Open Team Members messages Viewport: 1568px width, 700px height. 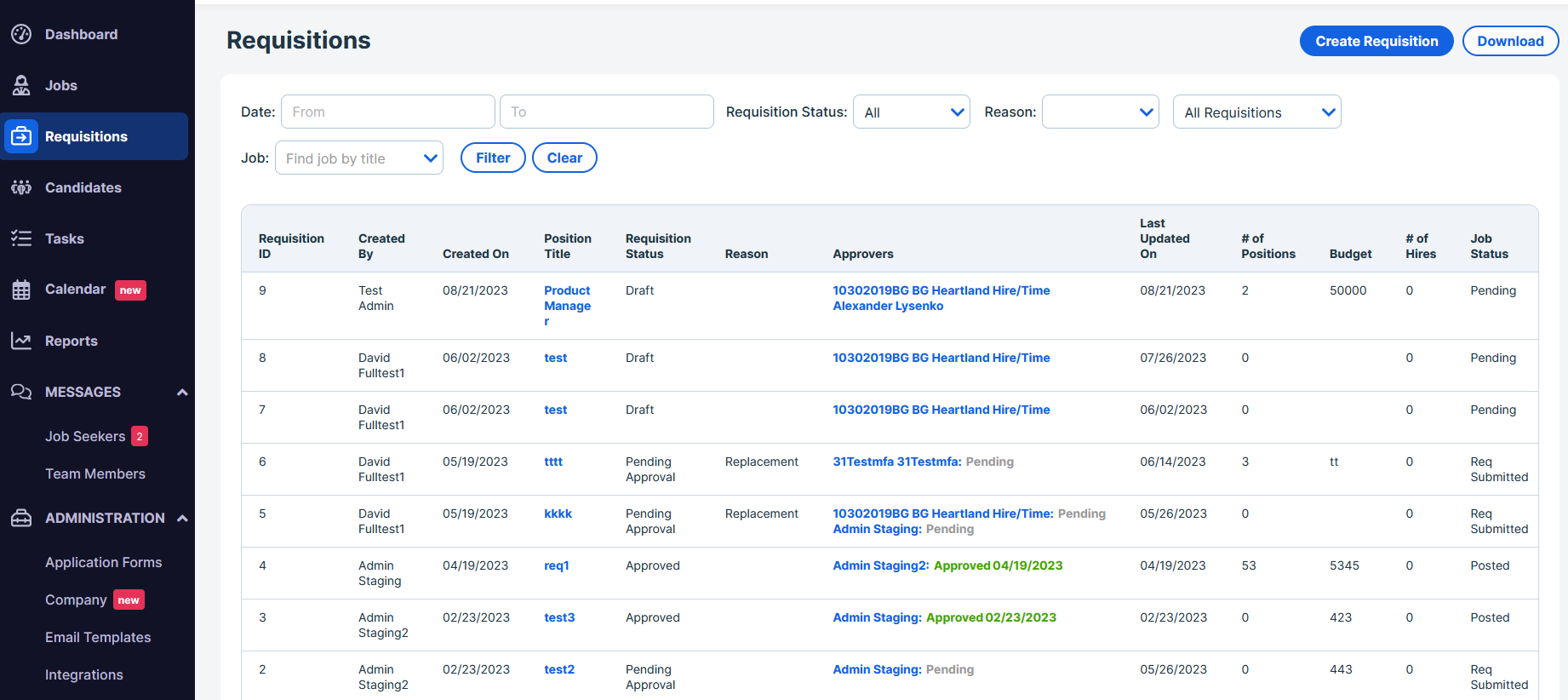point(95,473)
